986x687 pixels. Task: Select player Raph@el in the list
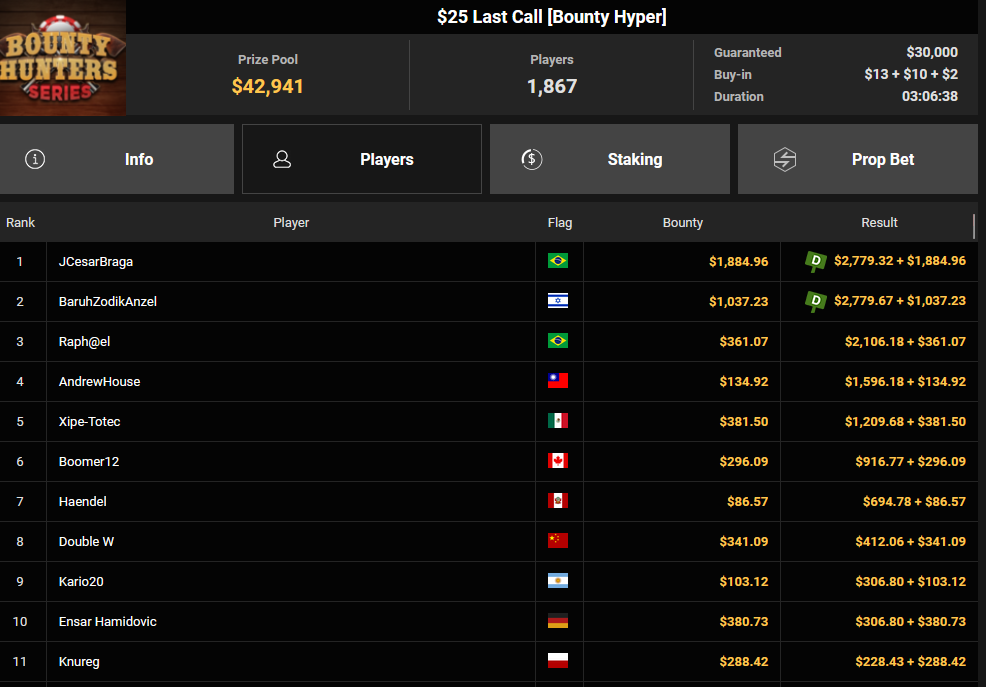(x=85, y=341)
